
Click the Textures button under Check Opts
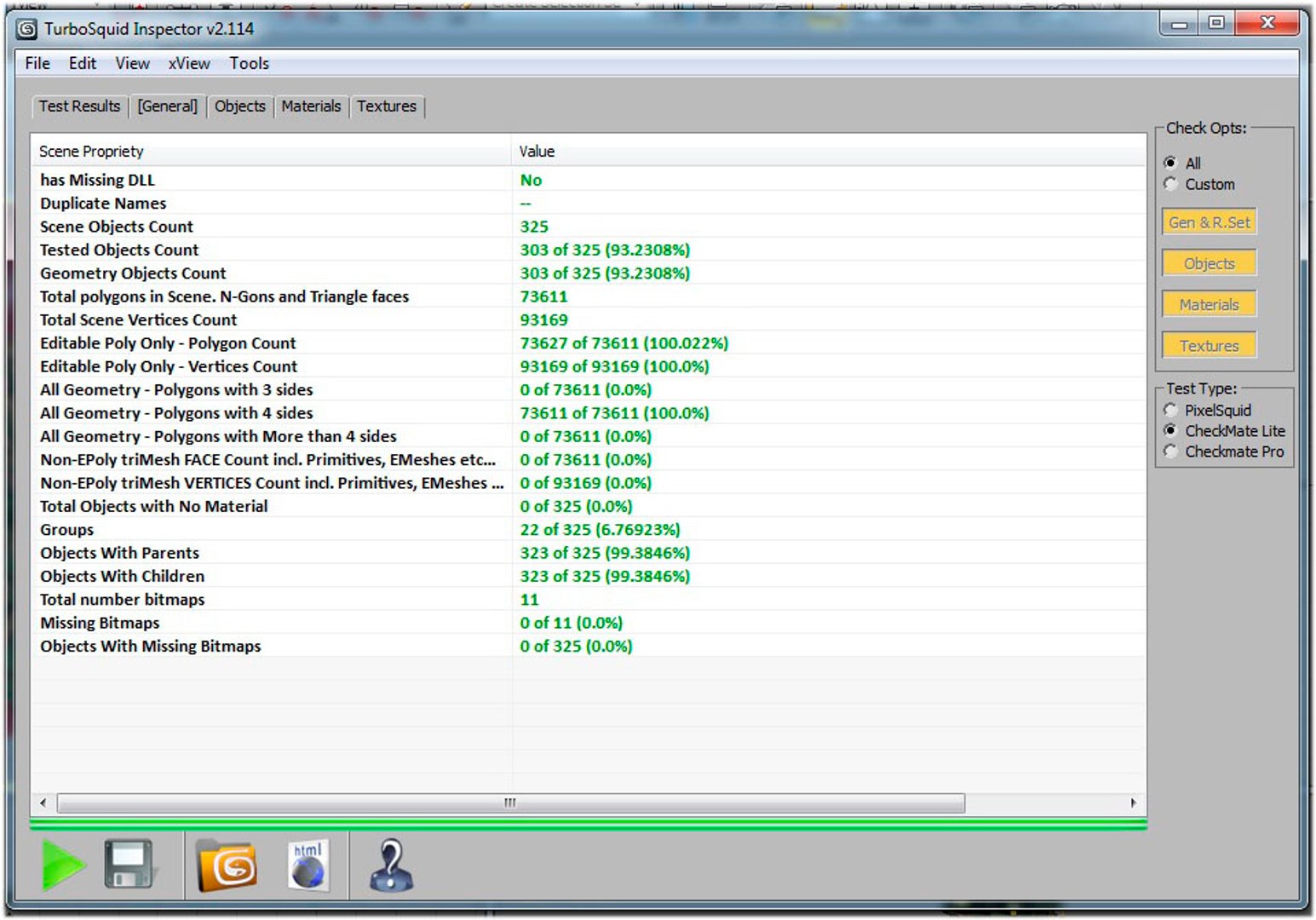click(x=1210, y=345)
